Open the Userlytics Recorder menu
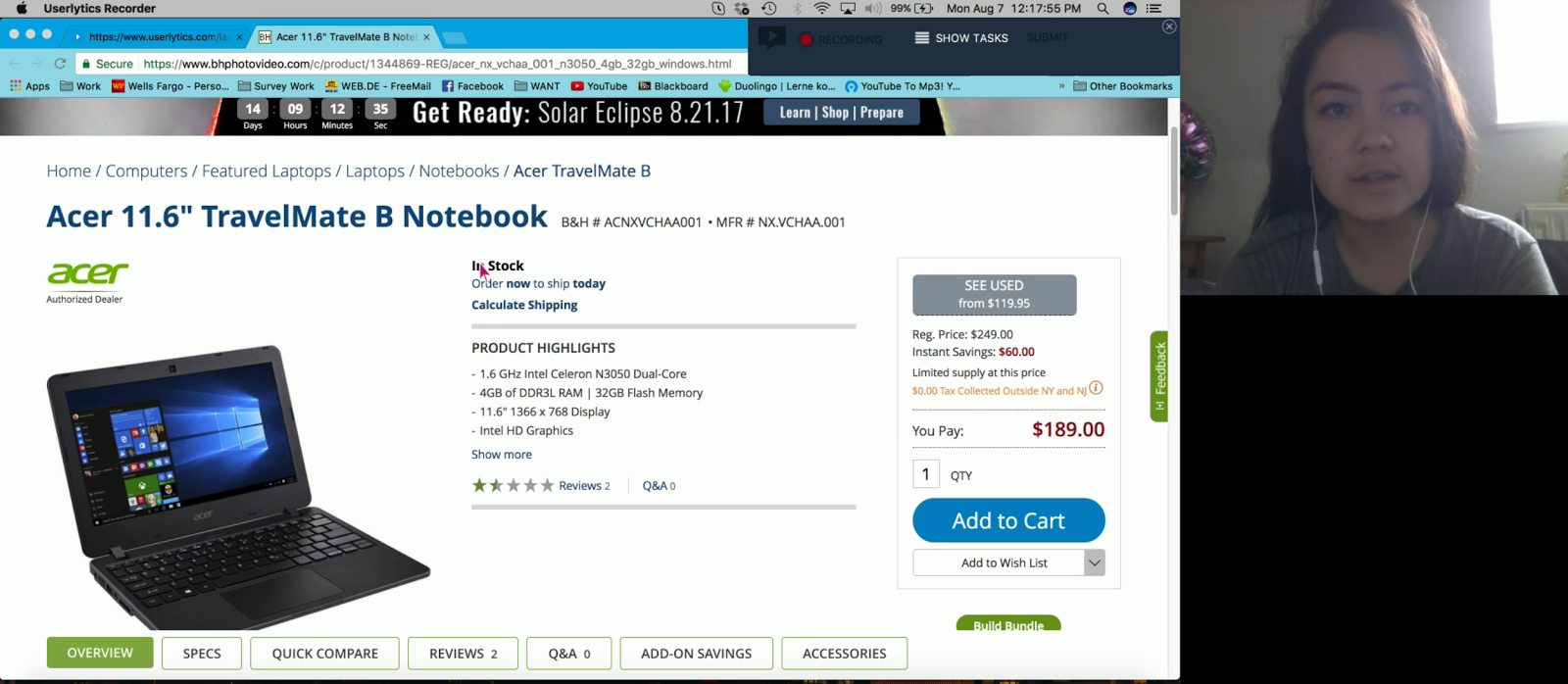 coord(99,8)
